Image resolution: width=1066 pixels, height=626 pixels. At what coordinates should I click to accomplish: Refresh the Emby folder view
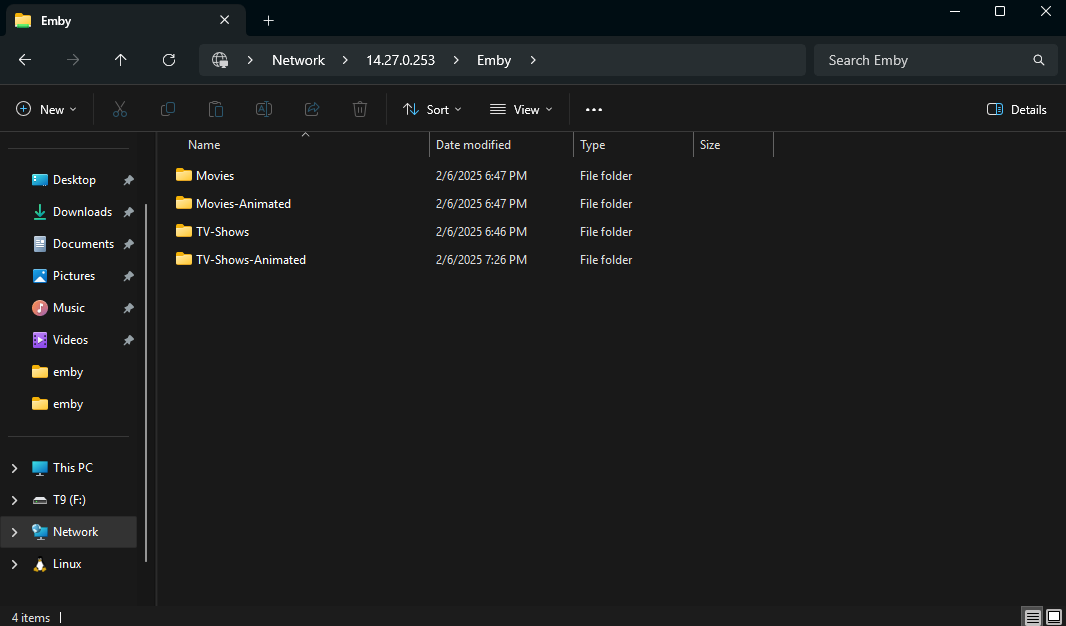click(x=169, y=60)
